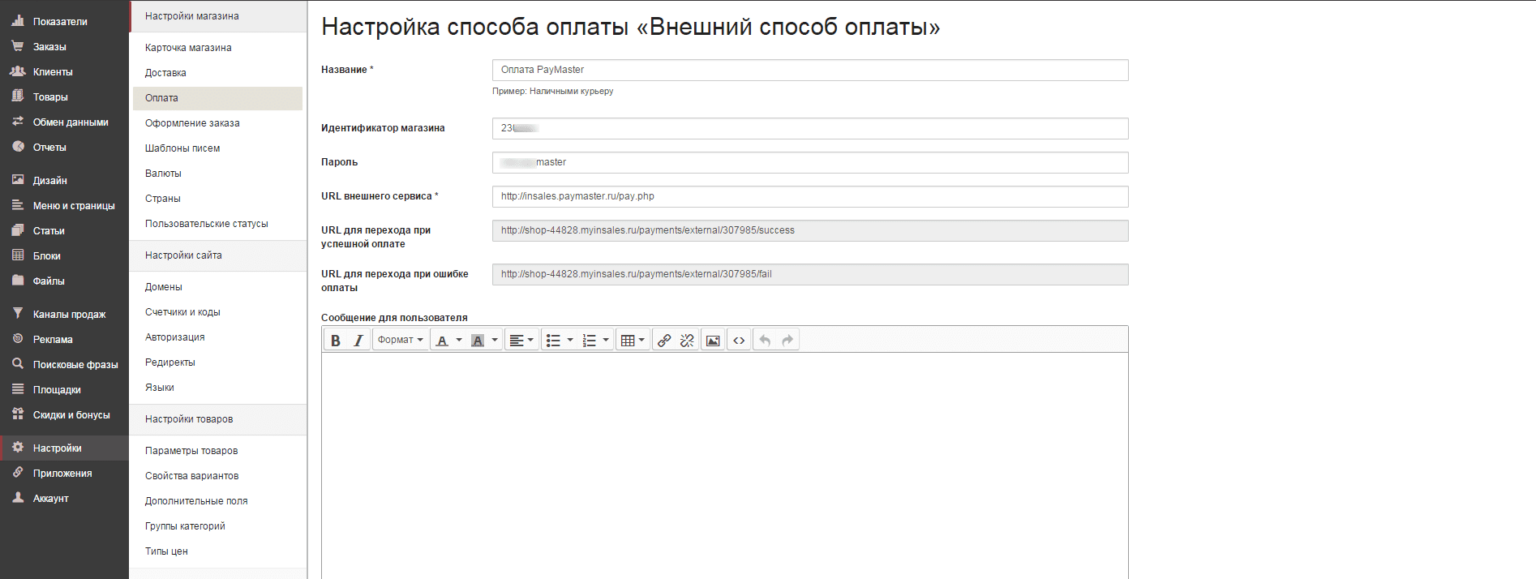Go to Товары in the main menu
This screenshot has height=579, width=1536.
click(x=50, y=97)
